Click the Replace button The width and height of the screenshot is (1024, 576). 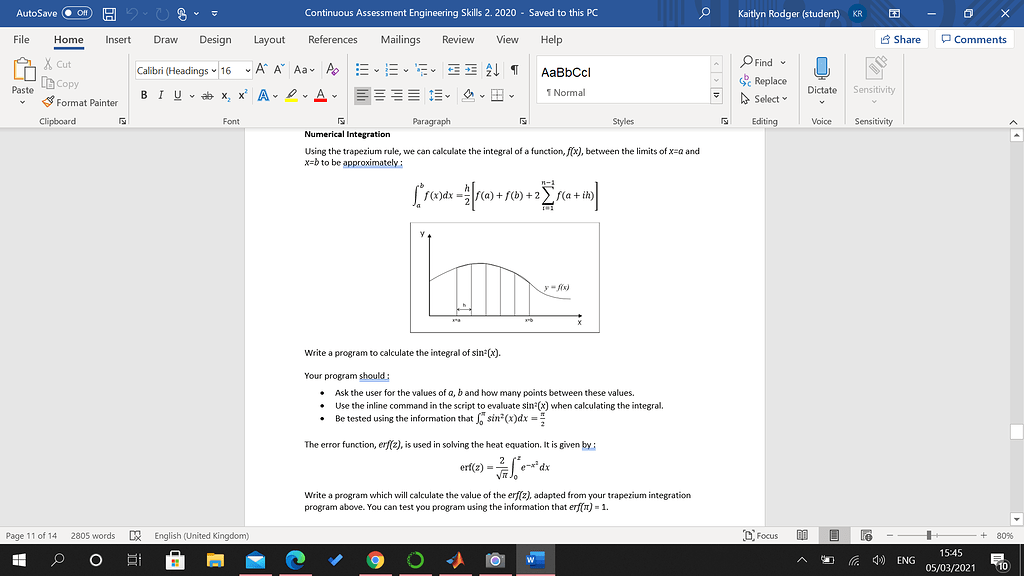pos(763,81)
